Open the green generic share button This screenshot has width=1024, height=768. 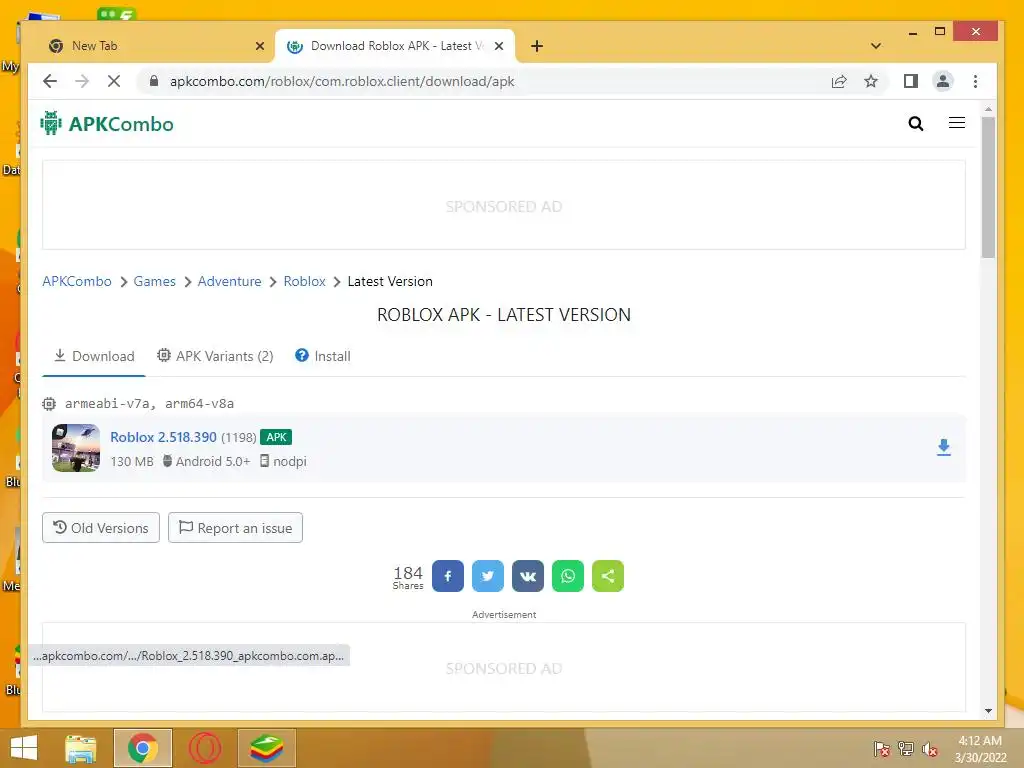tap(608, 576)
